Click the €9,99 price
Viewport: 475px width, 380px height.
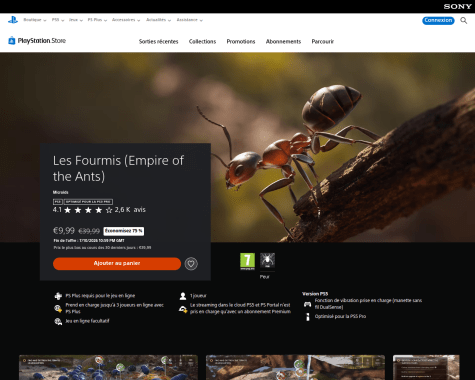[64, 231]
